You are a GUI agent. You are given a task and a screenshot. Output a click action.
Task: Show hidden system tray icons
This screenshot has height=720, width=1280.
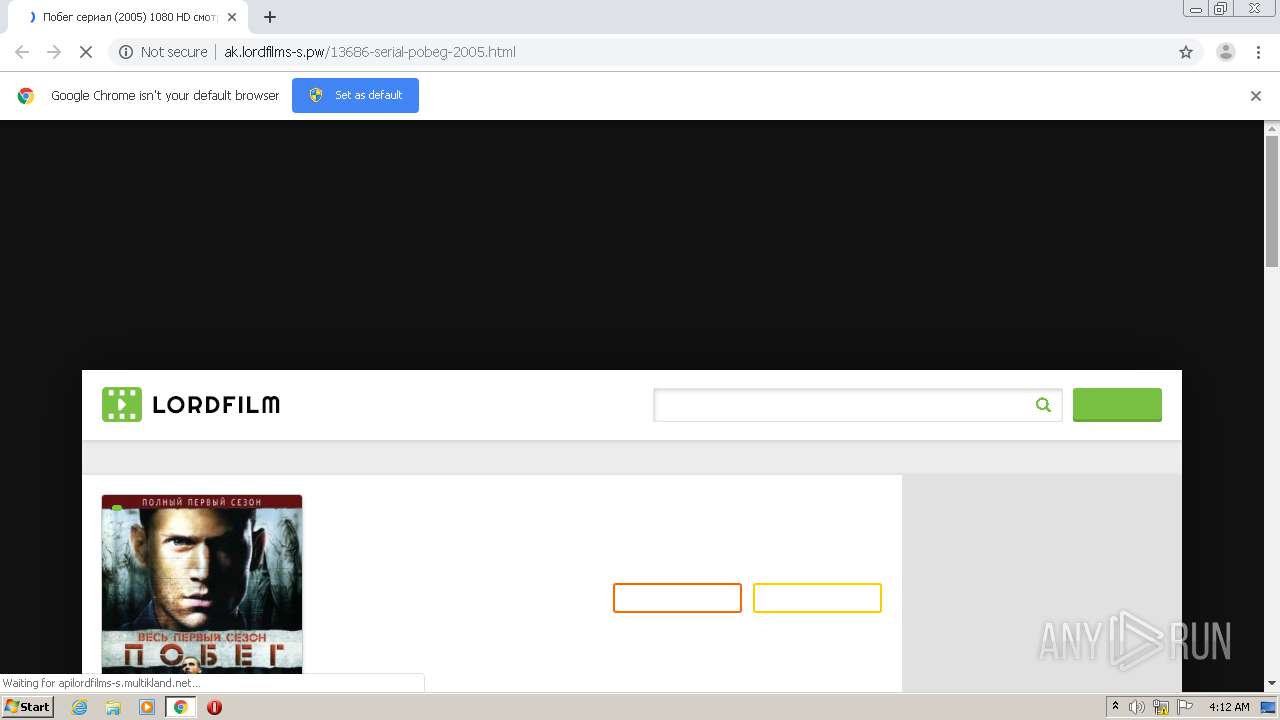[x=1116, y=707]
